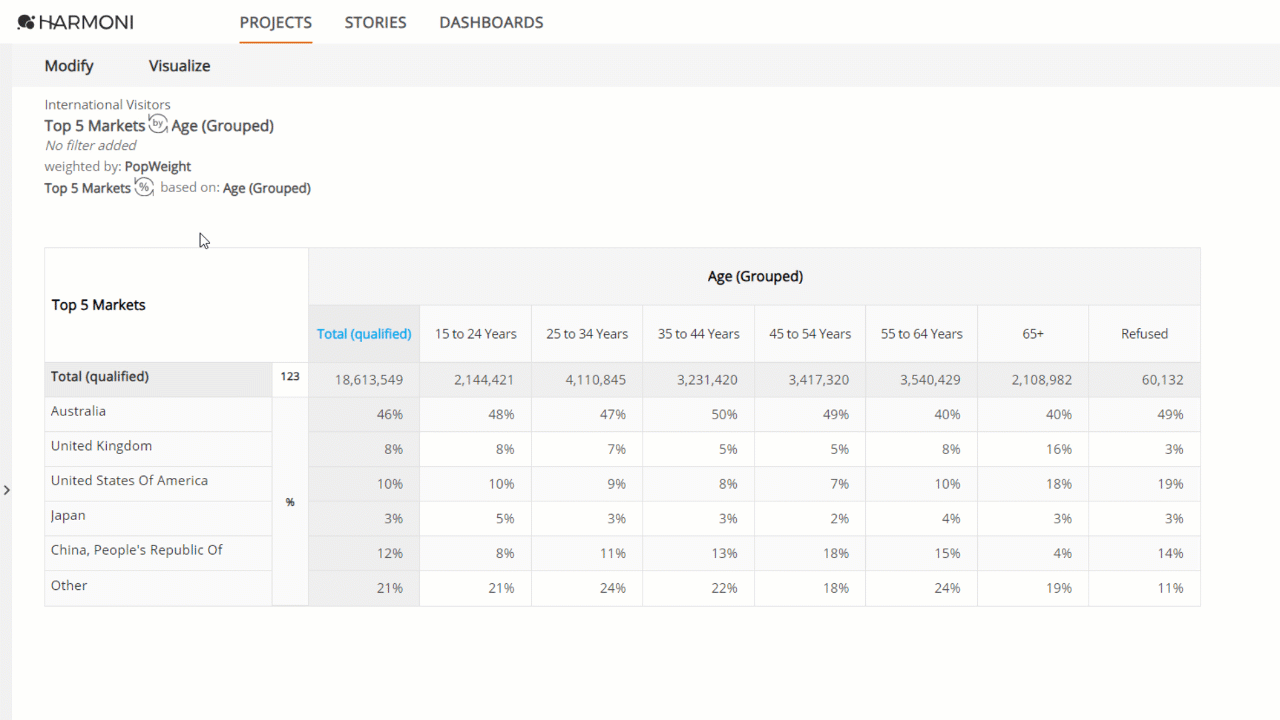Switch to the STORIES tab
This screenshot has height=720, width=1280.
click(375, 22)
